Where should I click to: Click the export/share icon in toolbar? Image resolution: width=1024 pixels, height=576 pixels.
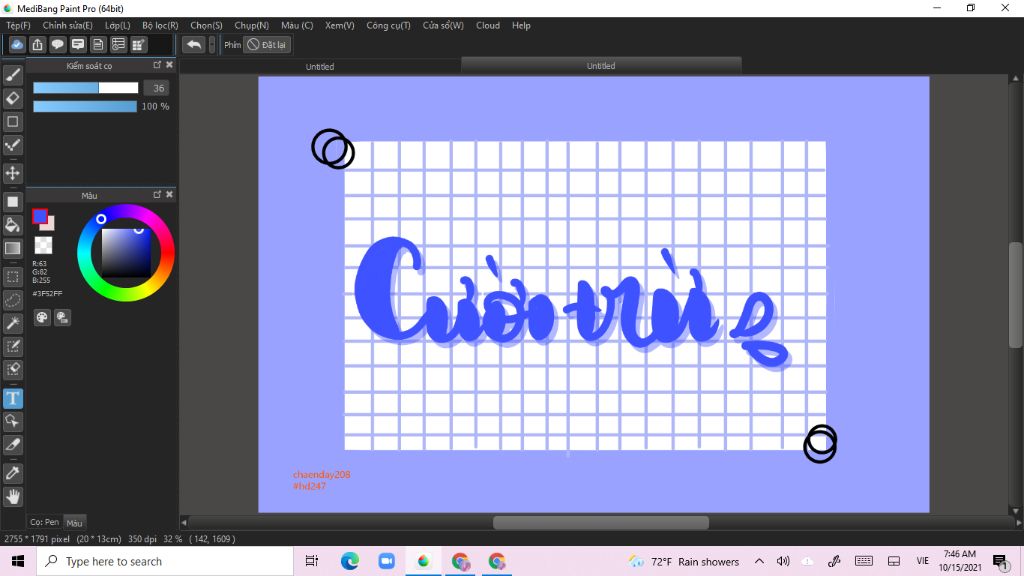37,44
